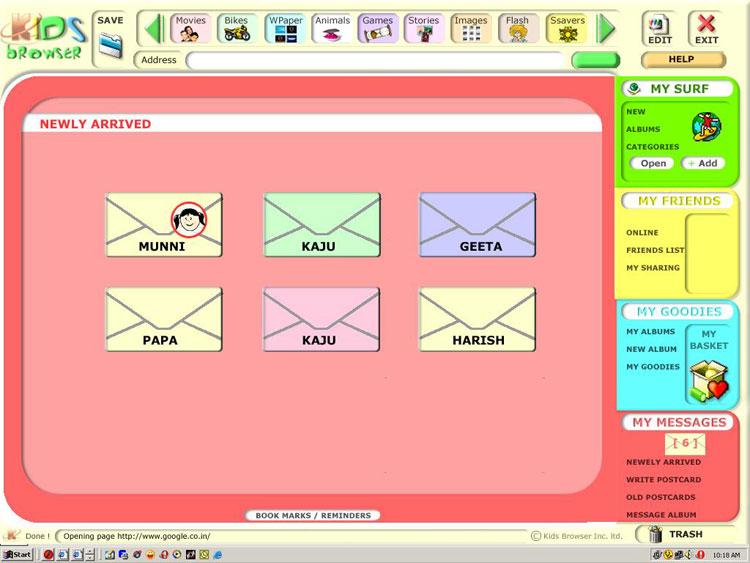Open the Games category
Screen dimensions: 750x563
pos(378,29)
